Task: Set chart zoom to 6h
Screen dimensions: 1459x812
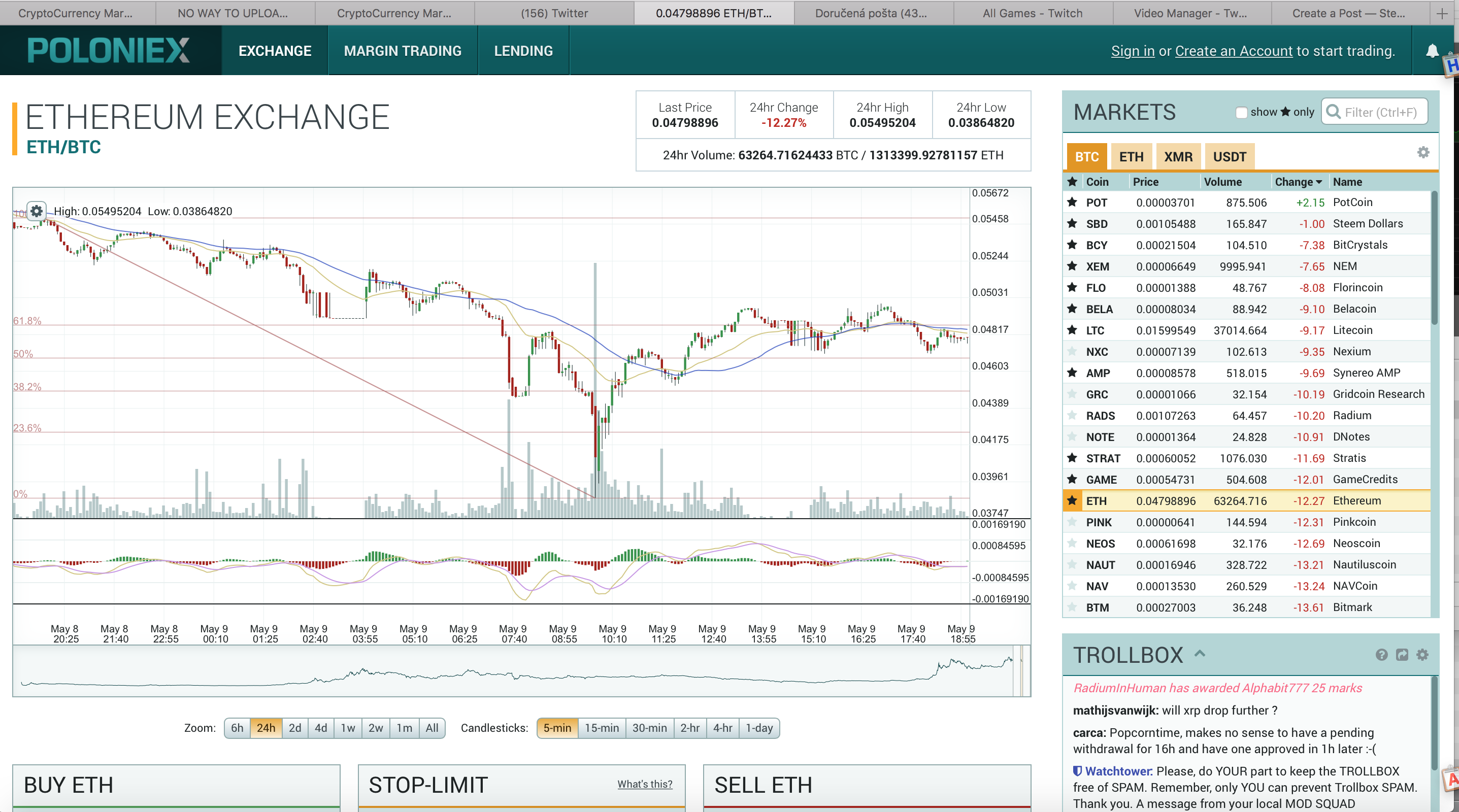Action: tap(237, 728)
